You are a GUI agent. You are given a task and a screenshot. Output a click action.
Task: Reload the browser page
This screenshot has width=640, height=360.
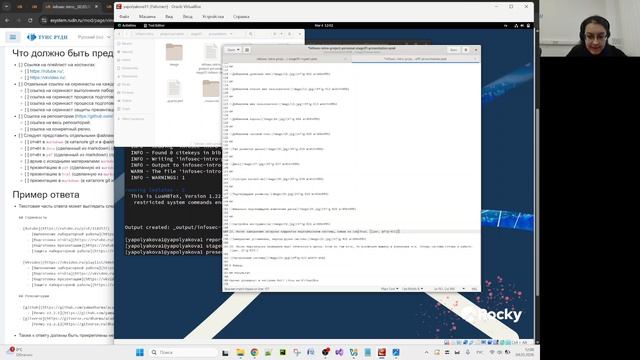(30, 20)
